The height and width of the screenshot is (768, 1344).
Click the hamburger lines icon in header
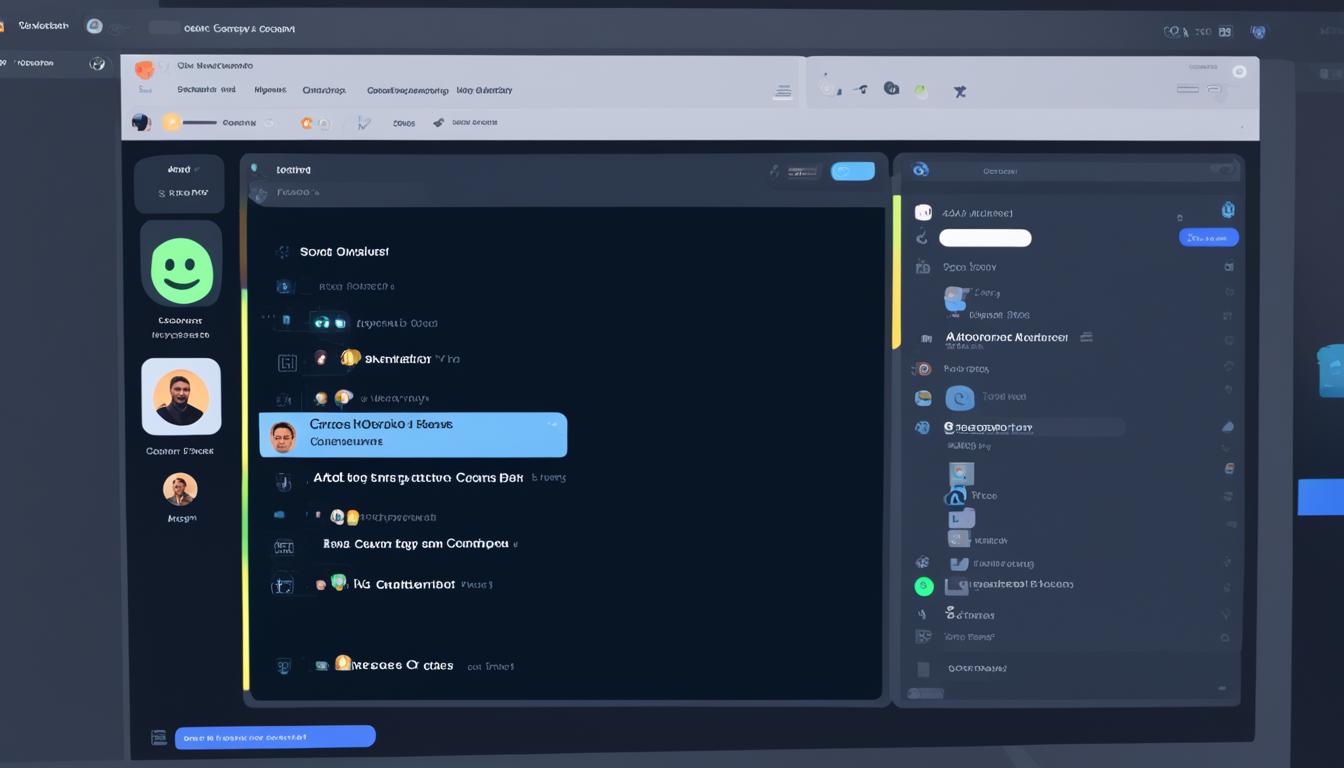click(783, 92)
